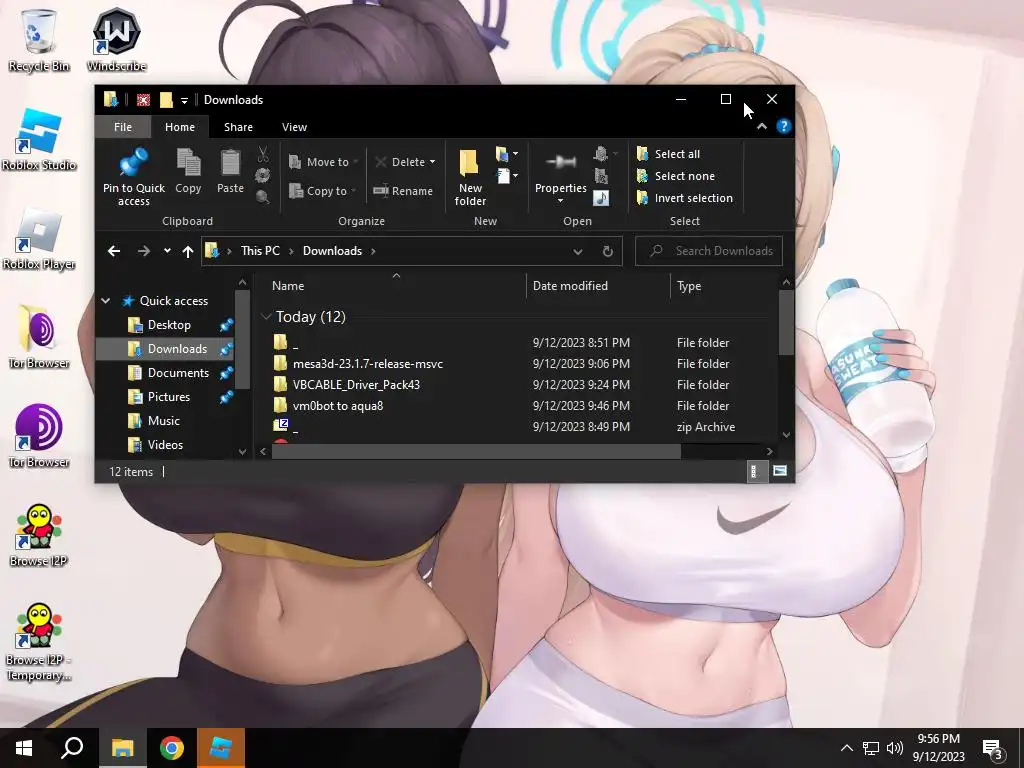Click the Paste icon in ribbon
Image resolution: width=1024 pixels, height=768 pixels.
click(x=230, y=163)
